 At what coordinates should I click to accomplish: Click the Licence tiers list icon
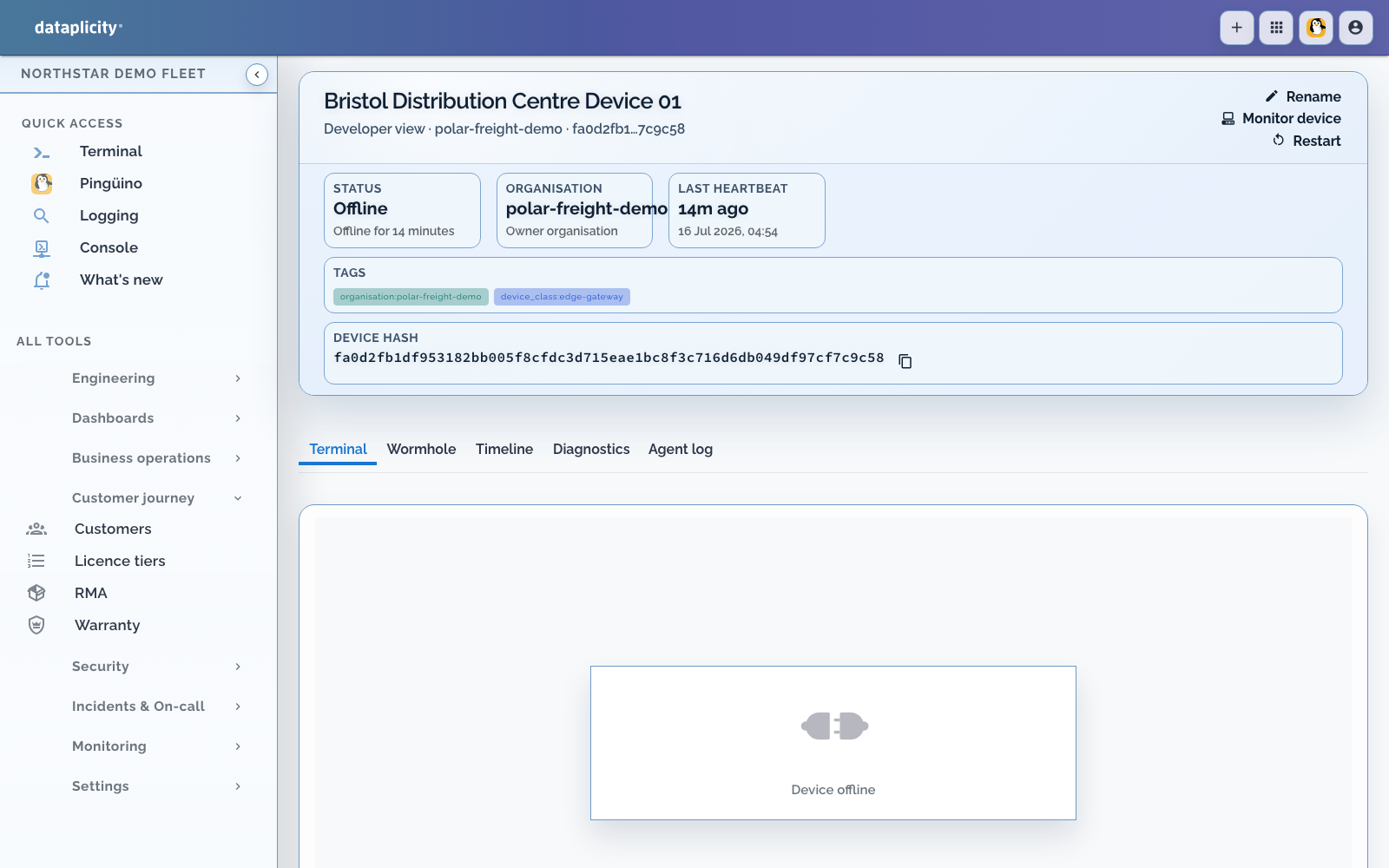coord(36,561)
